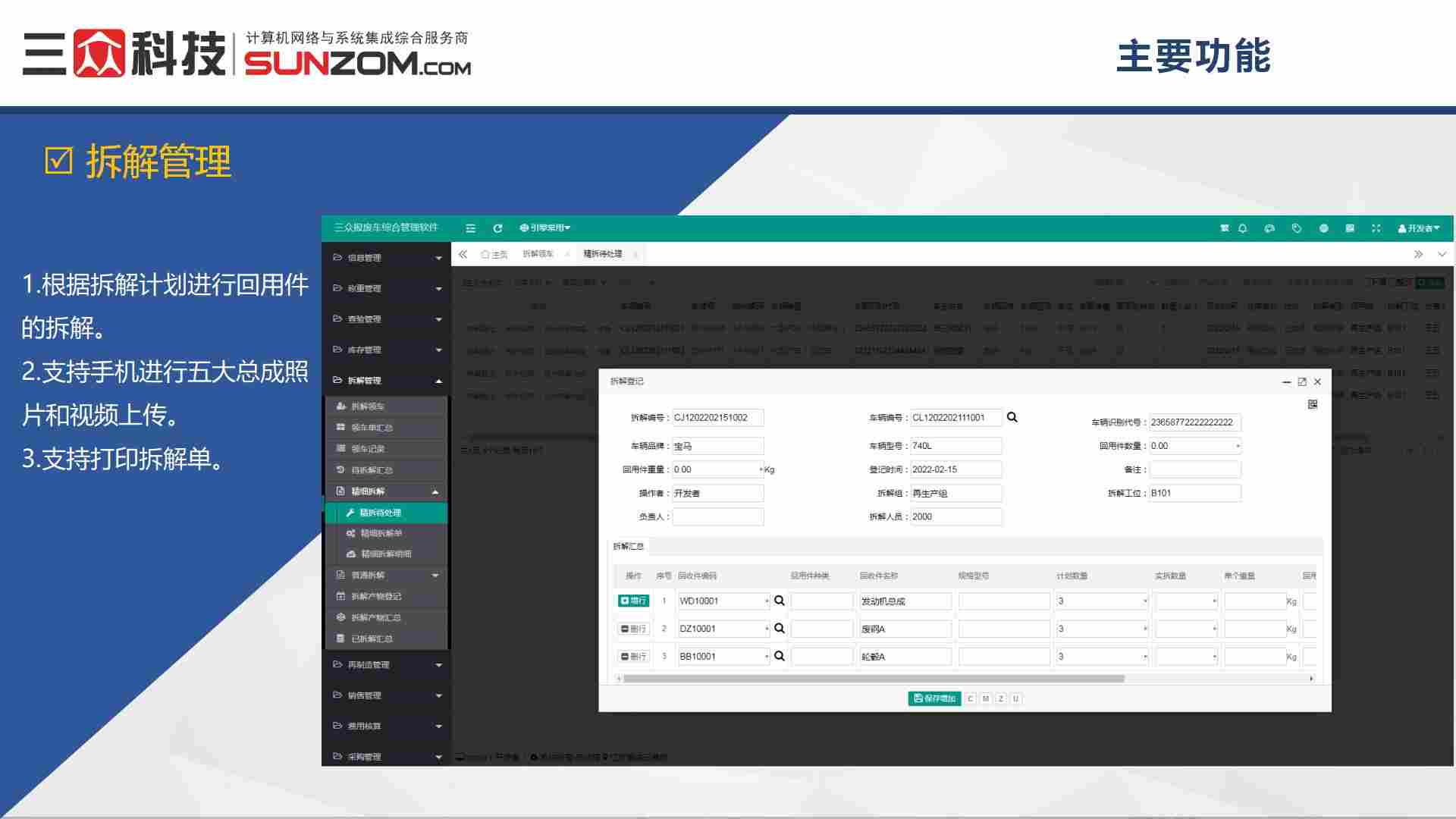This screenshot has width=1456, height=819.
Task: Open the 开发者 user dropdown
Action: pyautogui.click(x=1418, y=228)
